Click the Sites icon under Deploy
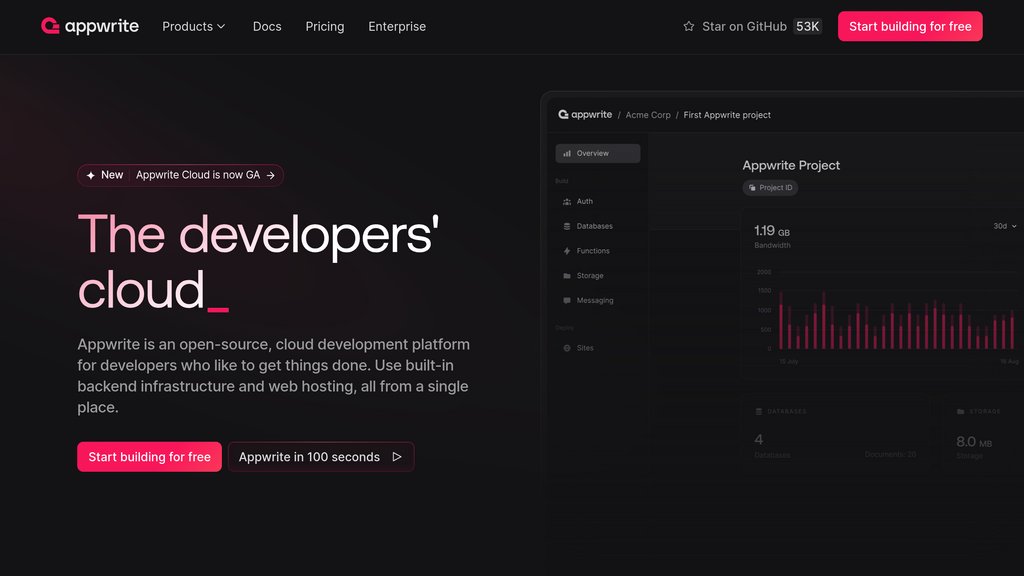Viewport: 1024px width, 576px height. [x=566, y=348]
